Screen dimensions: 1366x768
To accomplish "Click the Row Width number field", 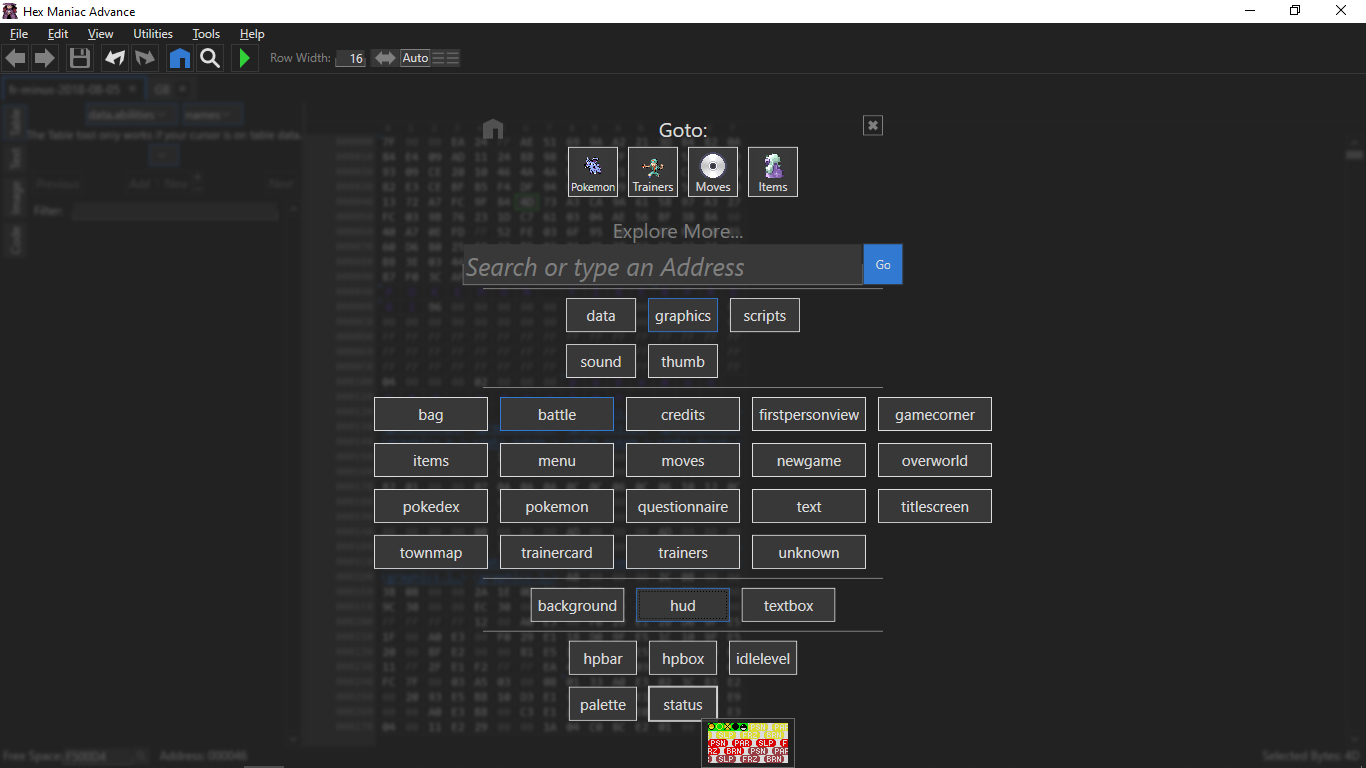I will point(350,59).
